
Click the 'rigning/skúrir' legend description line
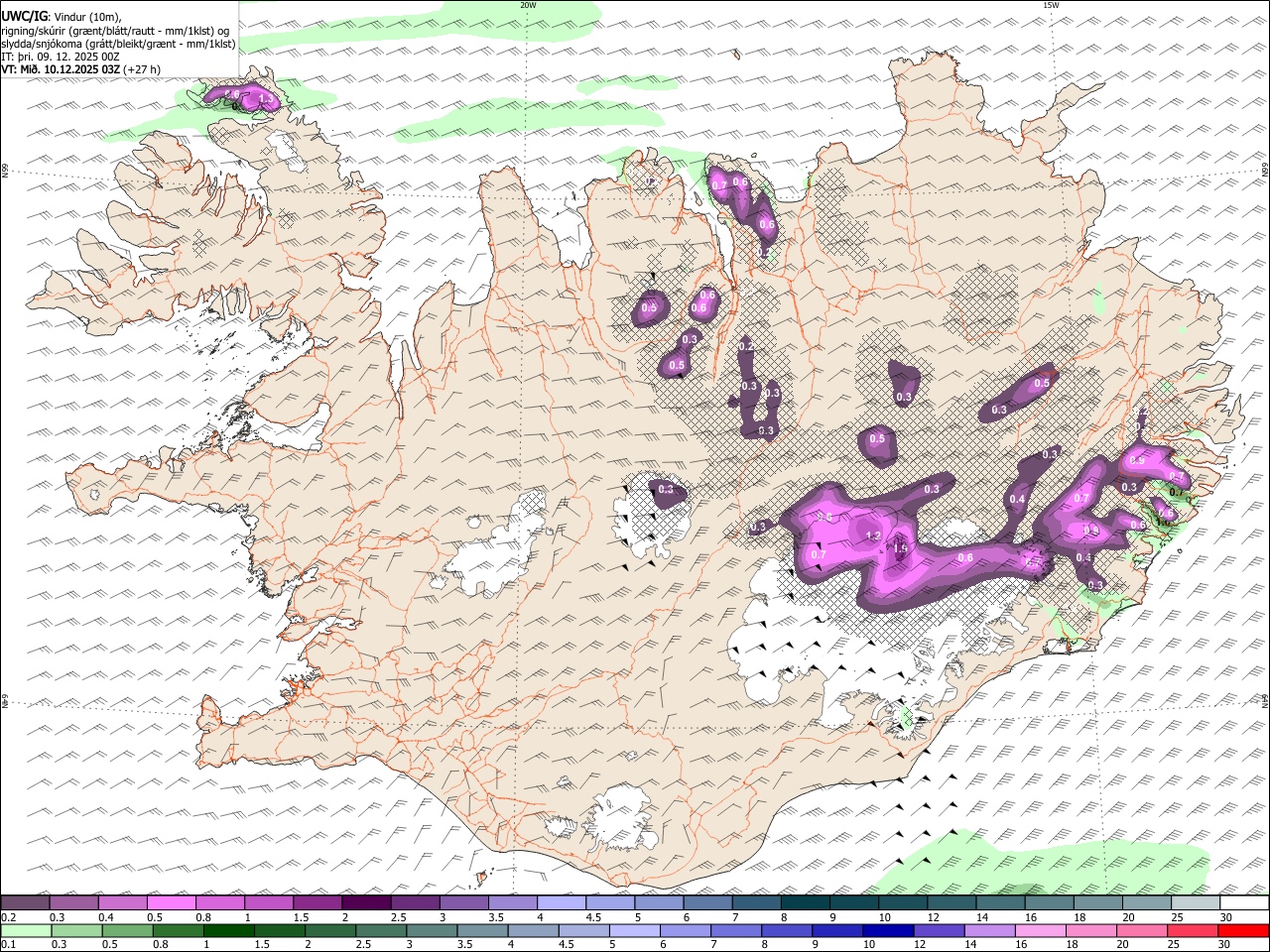pyautogui.click(x=116, y=30)
